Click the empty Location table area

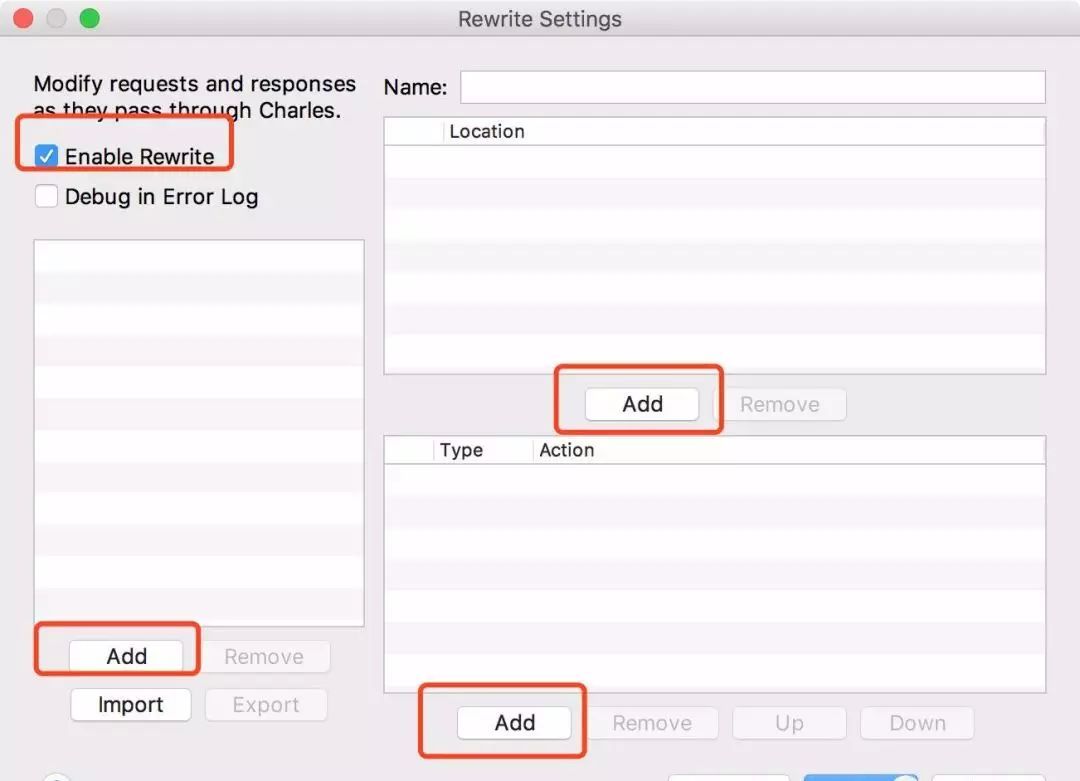[714, 258]
